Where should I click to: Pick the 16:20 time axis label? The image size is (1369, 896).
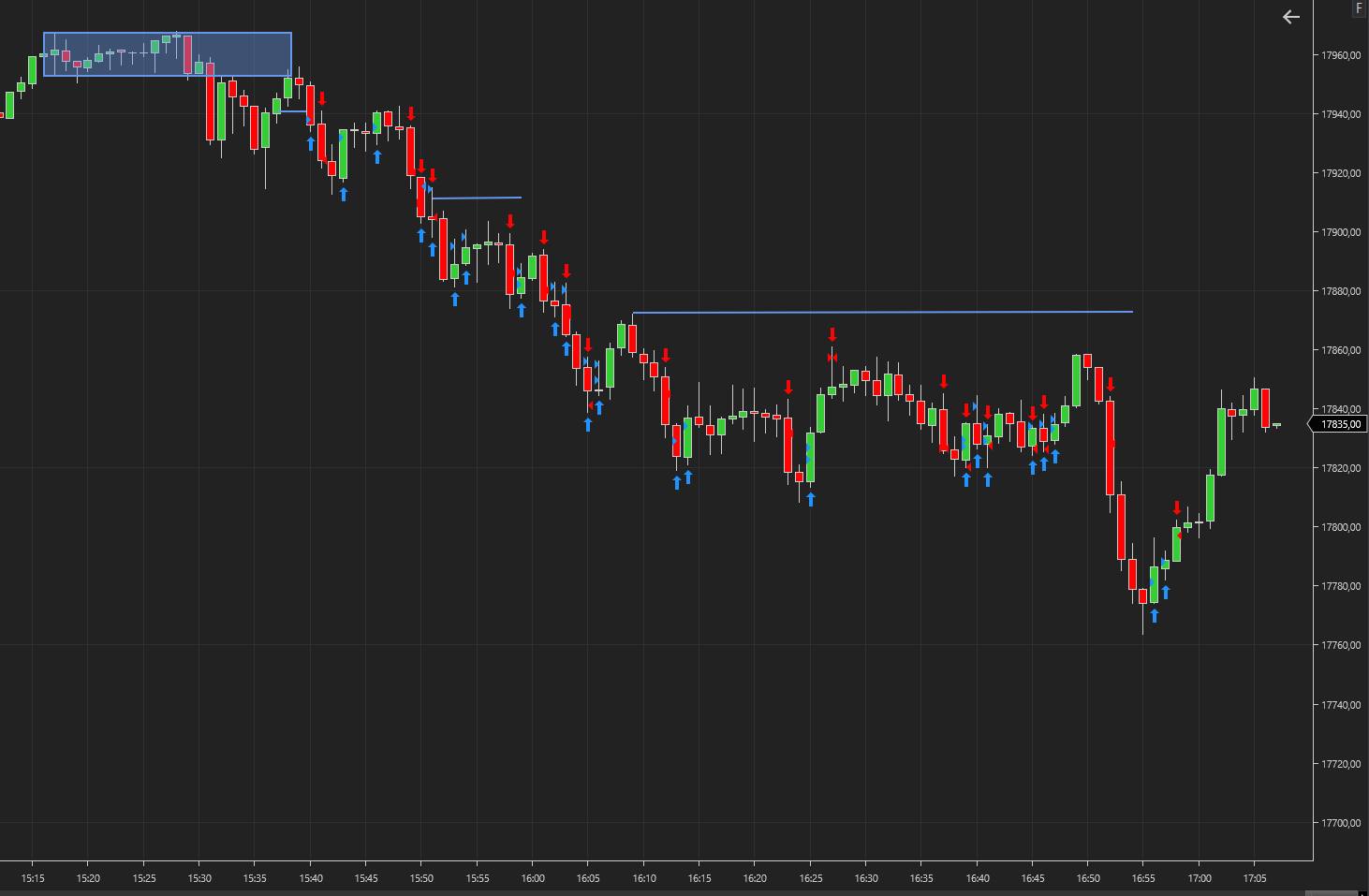[755, 878]
